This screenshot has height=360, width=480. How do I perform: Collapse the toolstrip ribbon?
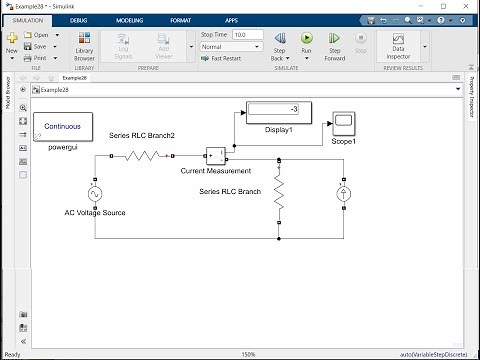tap(471, 67)
